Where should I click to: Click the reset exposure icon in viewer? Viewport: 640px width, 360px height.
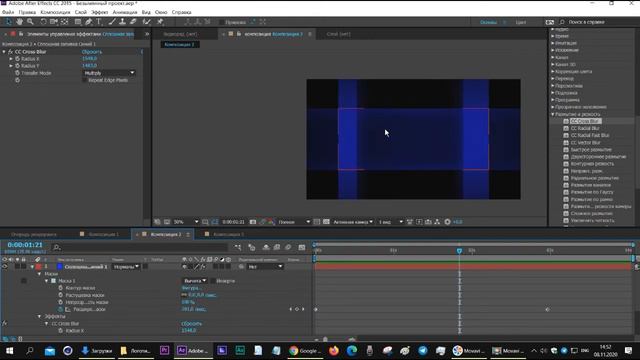pyautogui.click(x=447, y=222)
